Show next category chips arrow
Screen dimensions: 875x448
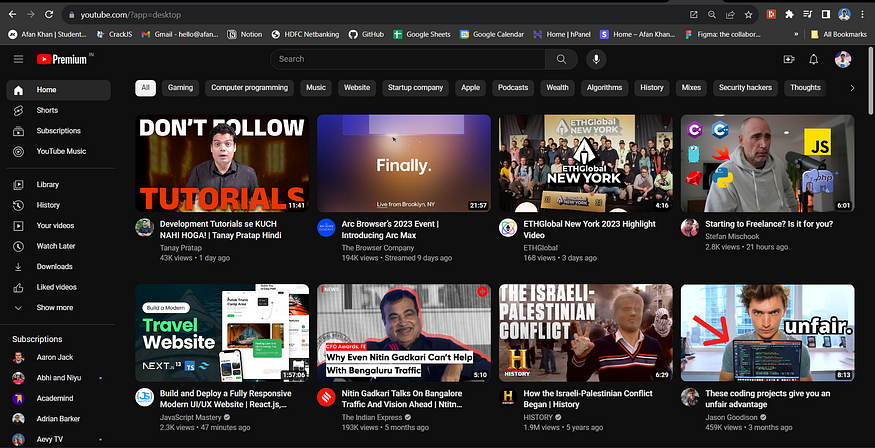pyautogui.click(x=852, y=88)
